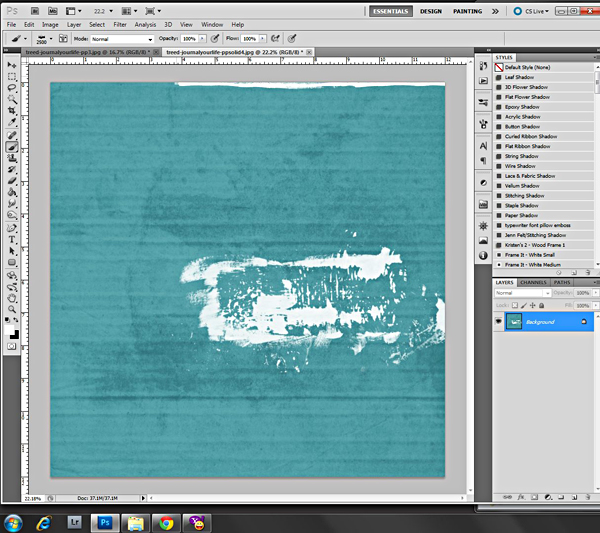Toggle tablet pressure controls opacity button
The width and height of the screenshot is (600, 533).
coord(215,38)
